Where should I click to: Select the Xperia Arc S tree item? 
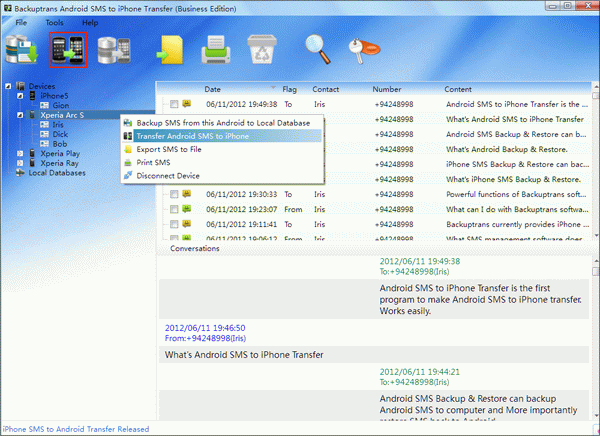click(62, 115)
